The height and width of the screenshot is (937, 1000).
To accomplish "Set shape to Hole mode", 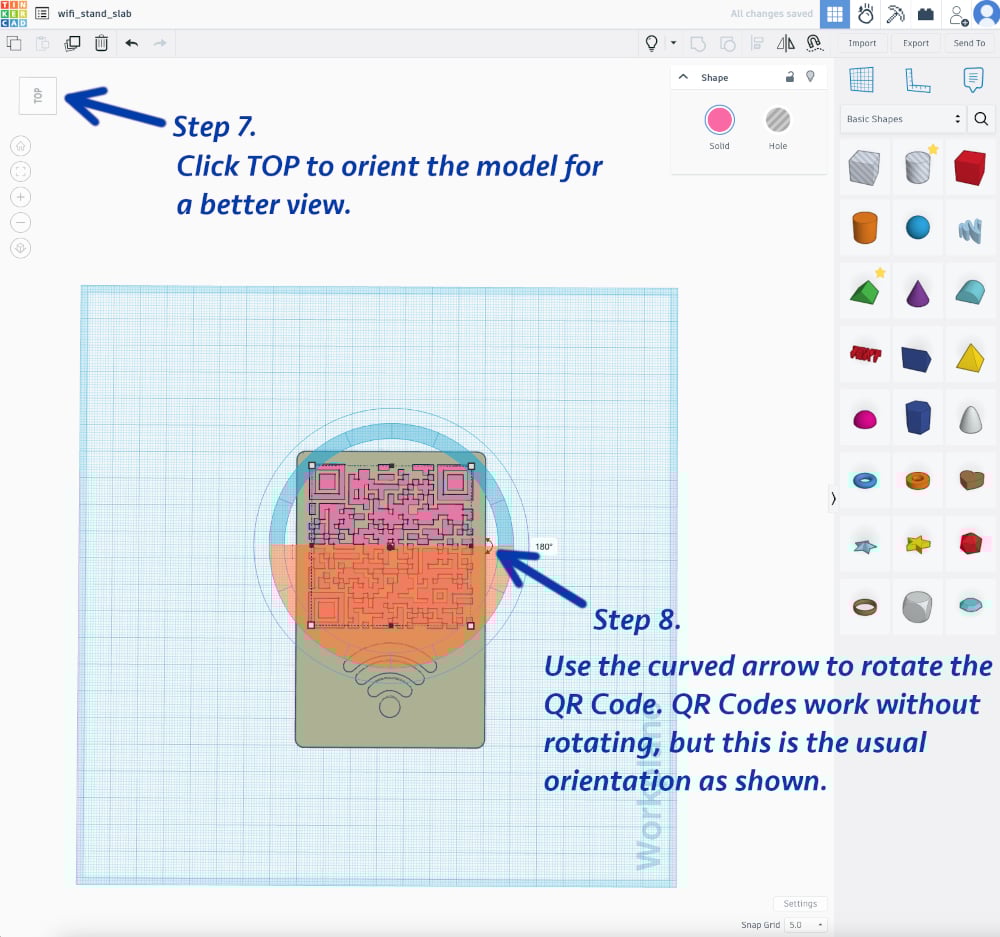I will pyautogui.click(x=778, y=121).
